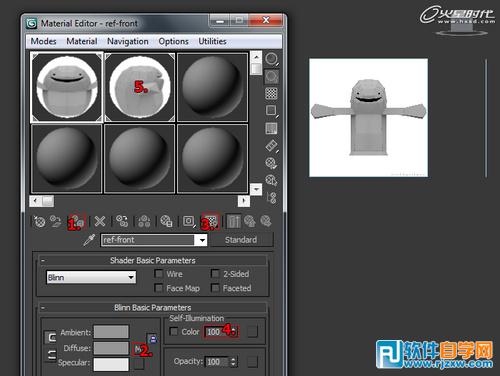Enable the Wire checkbox
This screenshot has height=376, width=500.
coord(158,274)
